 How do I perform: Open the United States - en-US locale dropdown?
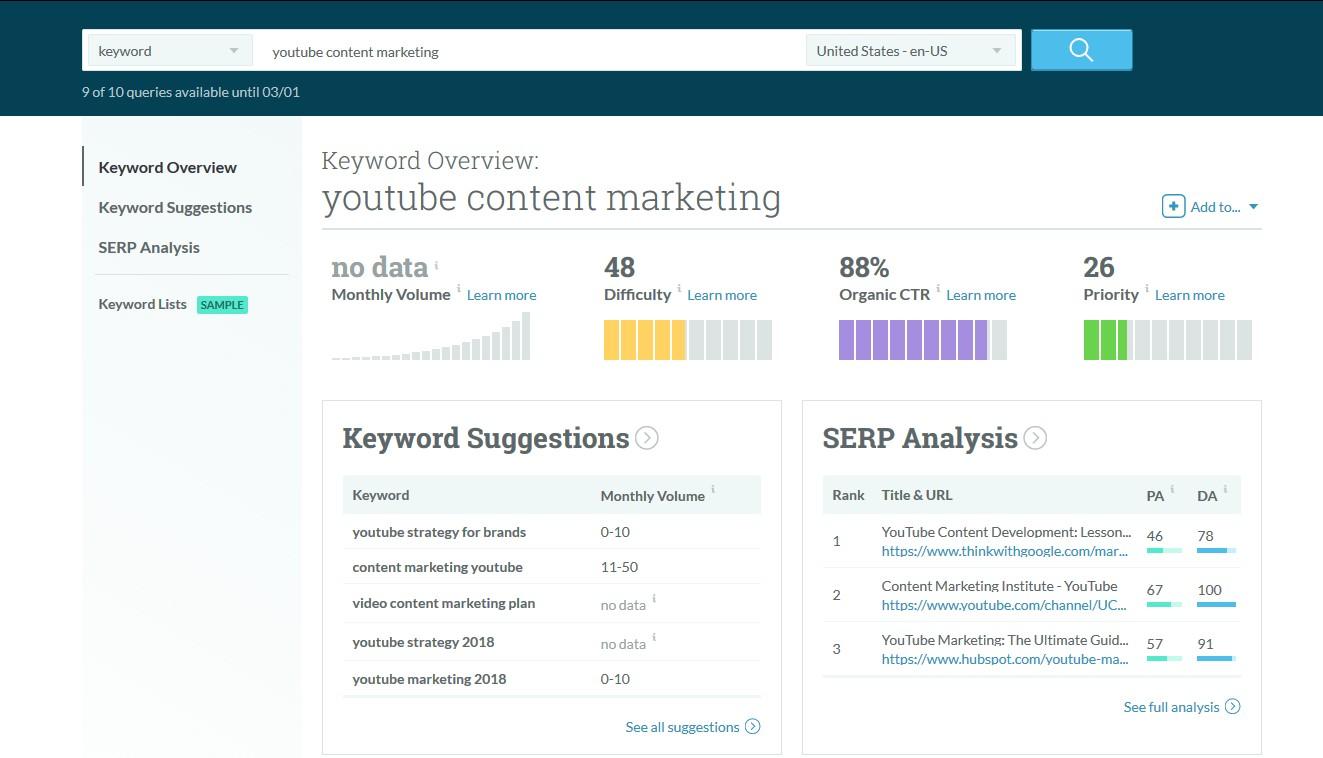tap(910, 51)
